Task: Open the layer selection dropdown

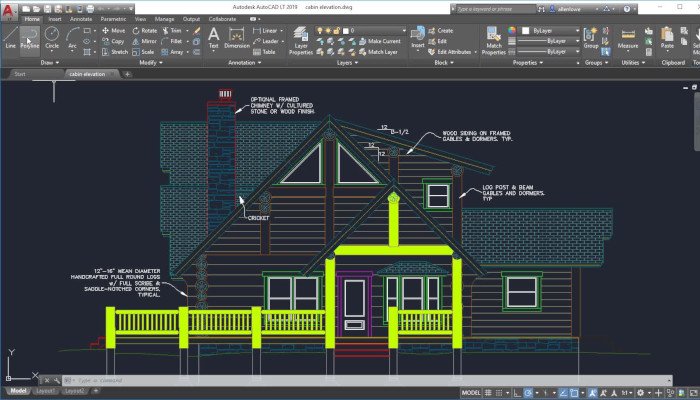Action: point(361,30)
